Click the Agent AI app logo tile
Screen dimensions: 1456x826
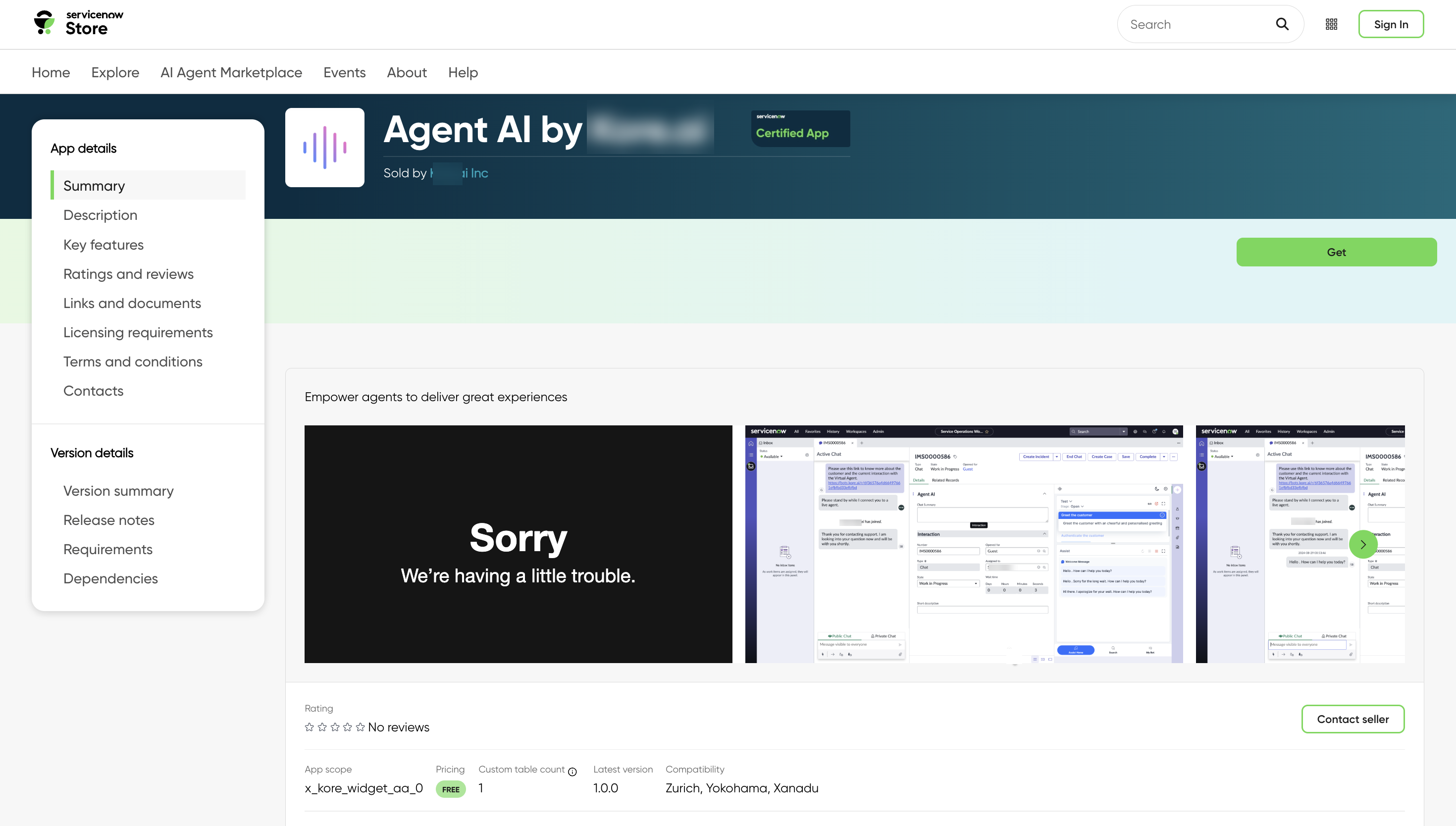(x=324, y=148)
